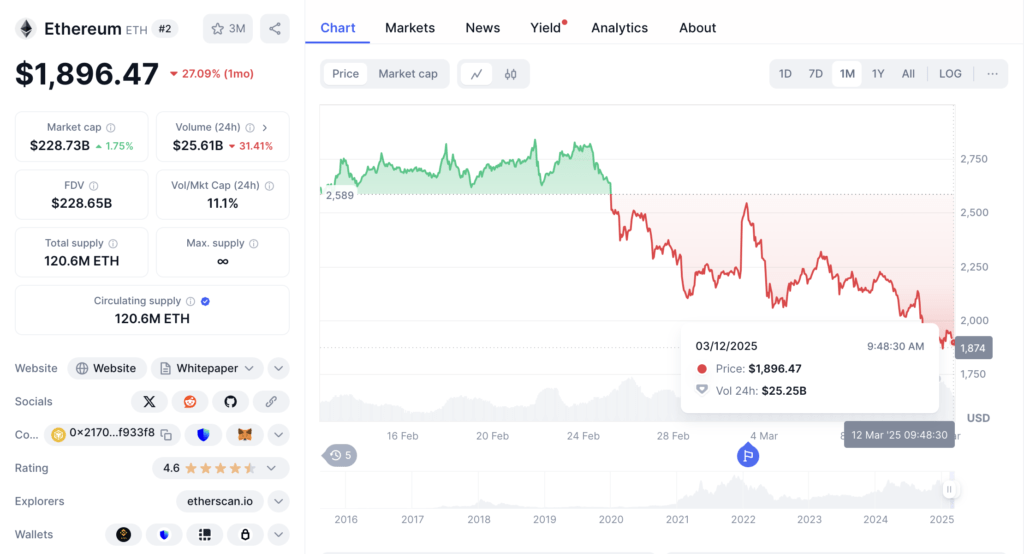Screen dimensions: 1024x554
Task: Click the $228.73B market cap value
Action: tap(60, 146)
